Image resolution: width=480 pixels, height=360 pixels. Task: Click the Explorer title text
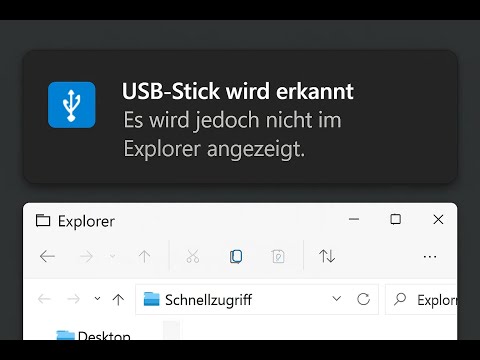coord(86,221)
